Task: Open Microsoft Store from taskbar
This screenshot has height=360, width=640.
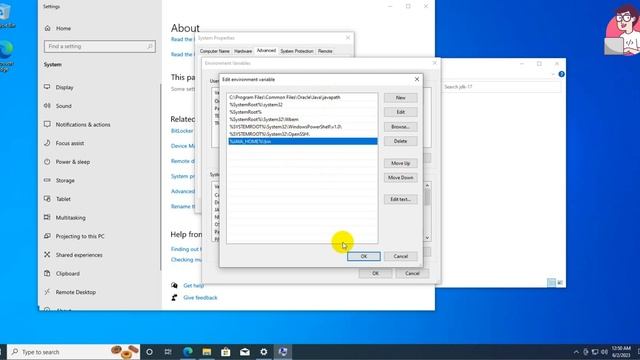Action: pyautogui.click(x=226, y=352)
